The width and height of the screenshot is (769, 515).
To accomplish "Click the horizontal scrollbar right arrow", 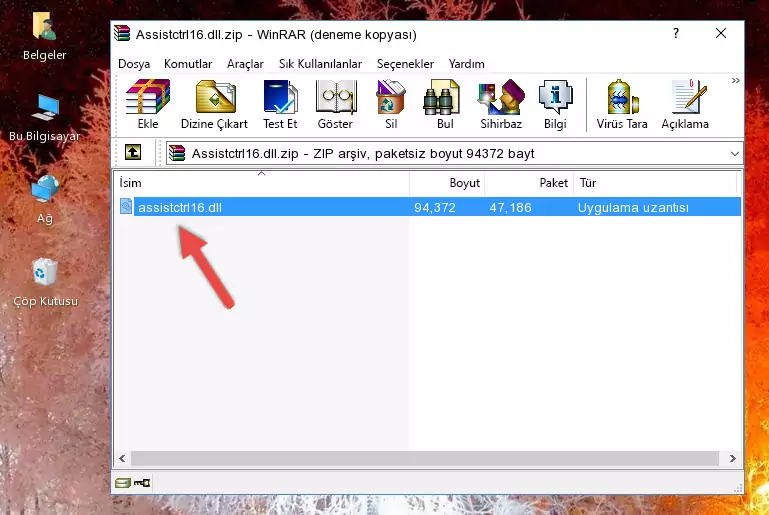I will click(x=732, y=458).
